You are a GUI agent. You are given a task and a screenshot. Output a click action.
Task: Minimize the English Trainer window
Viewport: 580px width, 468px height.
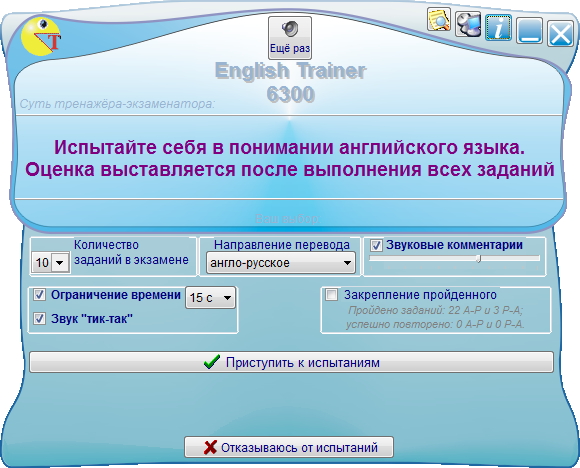[x=530, y=31]
